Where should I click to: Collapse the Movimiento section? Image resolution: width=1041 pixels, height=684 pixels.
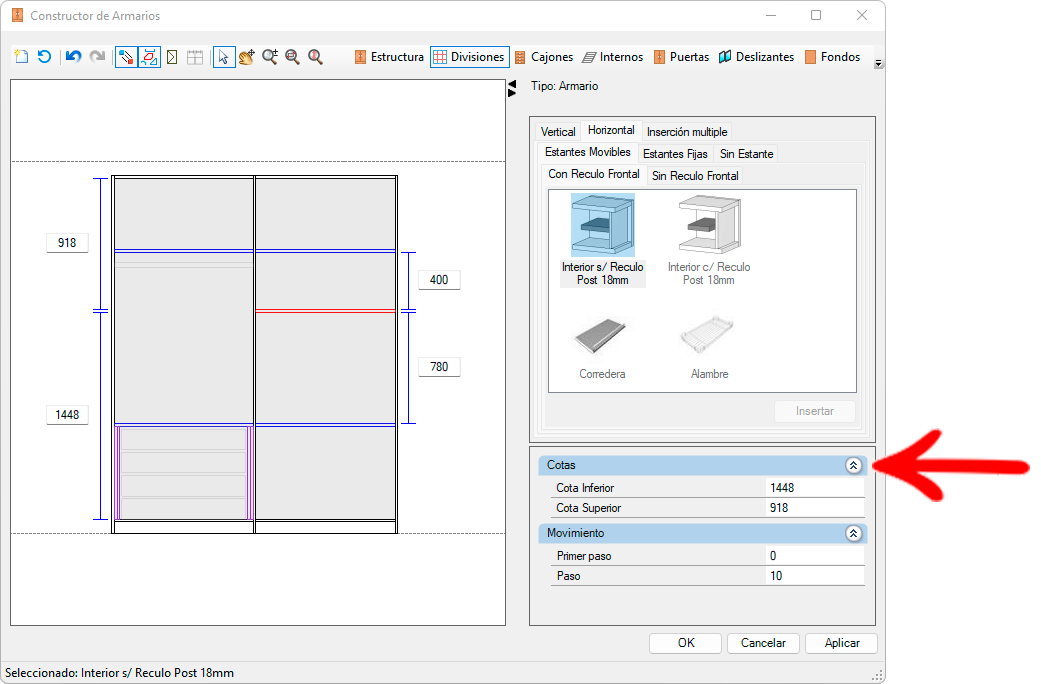(x=854, y=533)
